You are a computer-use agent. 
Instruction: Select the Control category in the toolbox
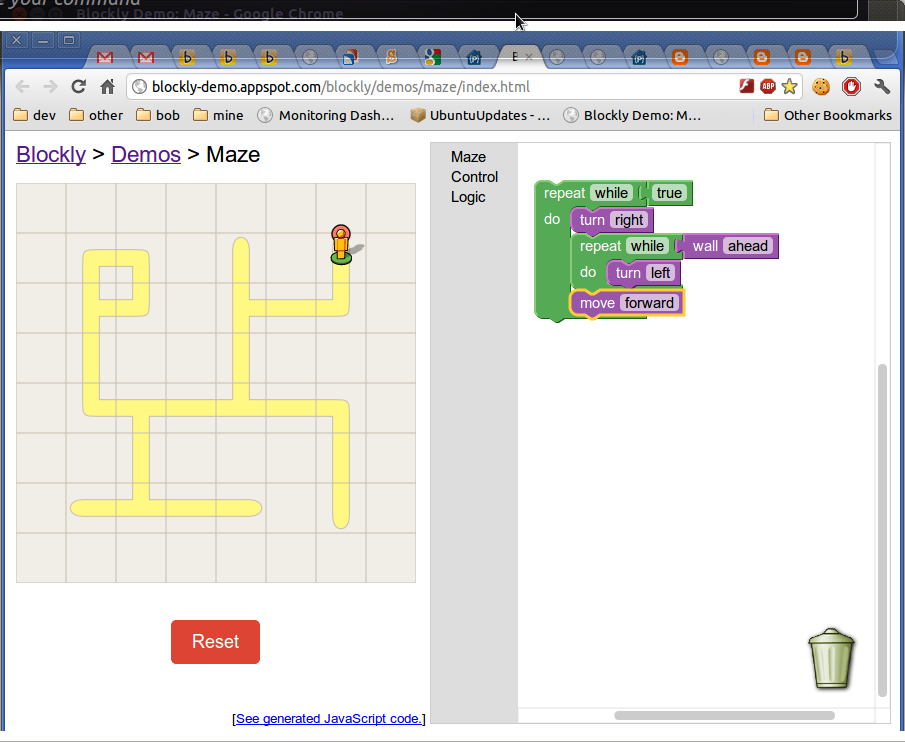(x=474, y=177)
